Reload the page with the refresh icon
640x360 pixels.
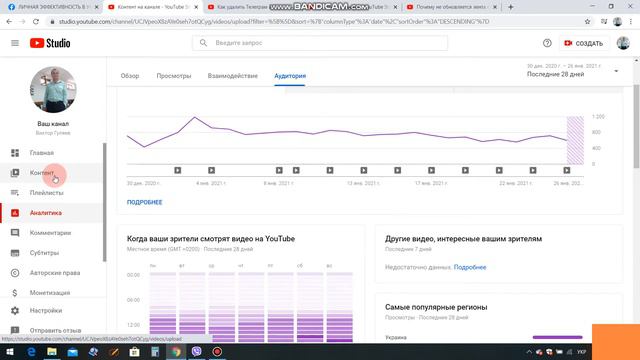(x=36, y=22)
